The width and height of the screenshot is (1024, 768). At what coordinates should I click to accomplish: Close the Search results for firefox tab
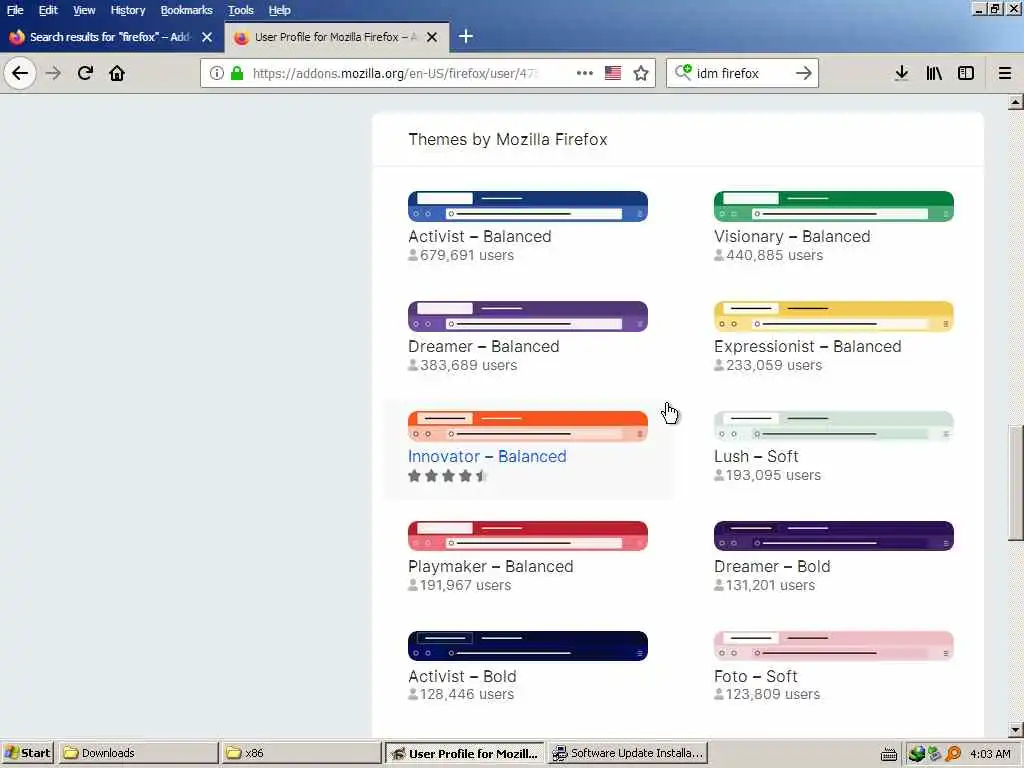207,37
